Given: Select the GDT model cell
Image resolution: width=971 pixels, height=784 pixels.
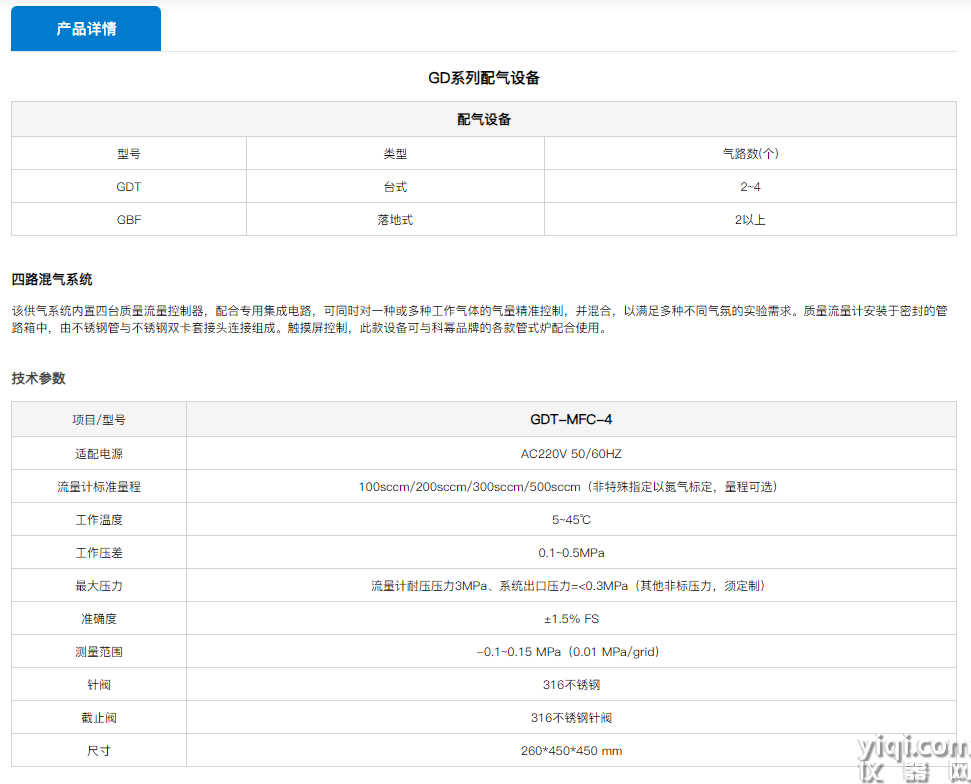Looking at the screenshot, I should (x=129, y=186).
